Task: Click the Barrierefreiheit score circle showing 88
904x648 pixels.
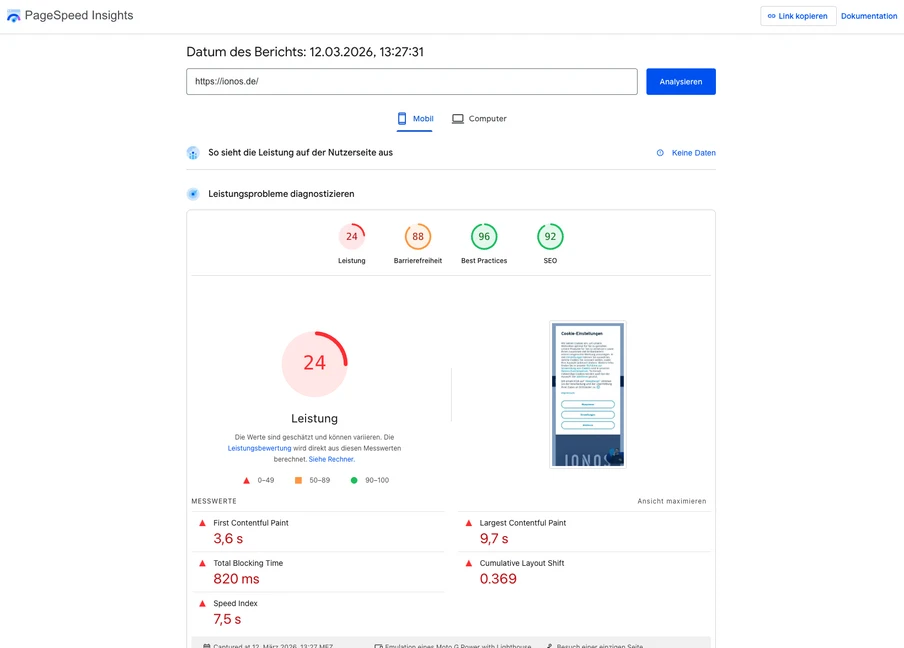Action: click(x=417, y=236)
